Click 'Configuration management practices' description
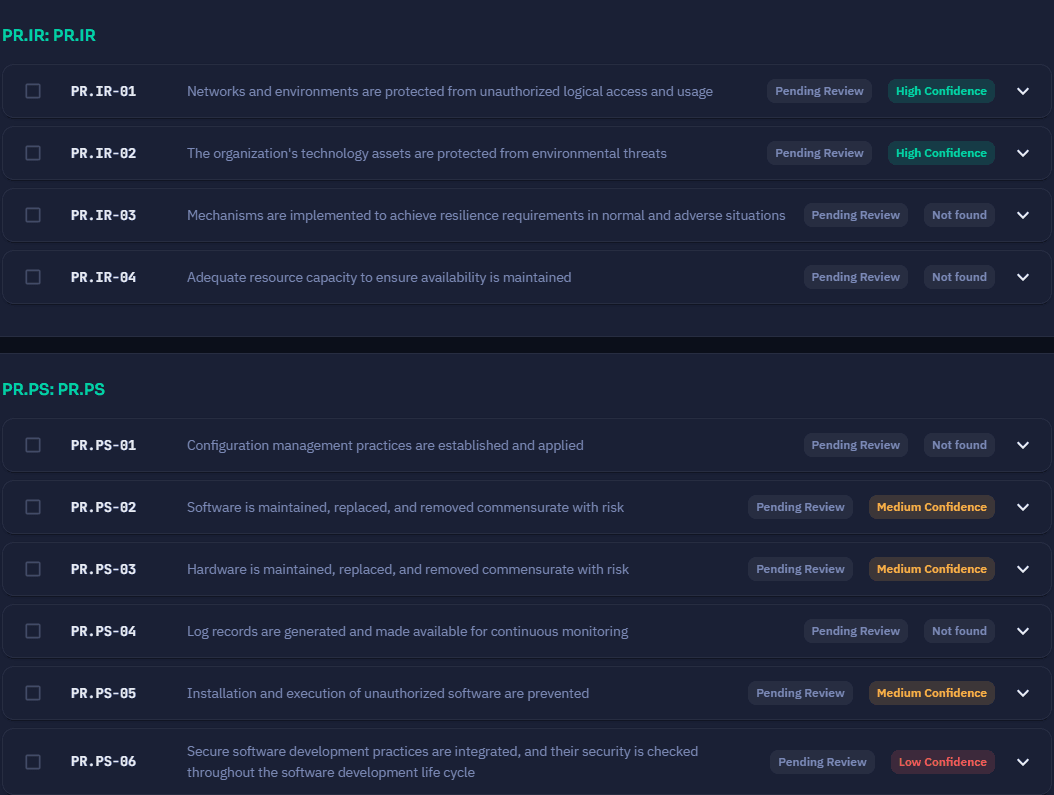The height and width of the screenshot is (795, 1054). point(385,445)
